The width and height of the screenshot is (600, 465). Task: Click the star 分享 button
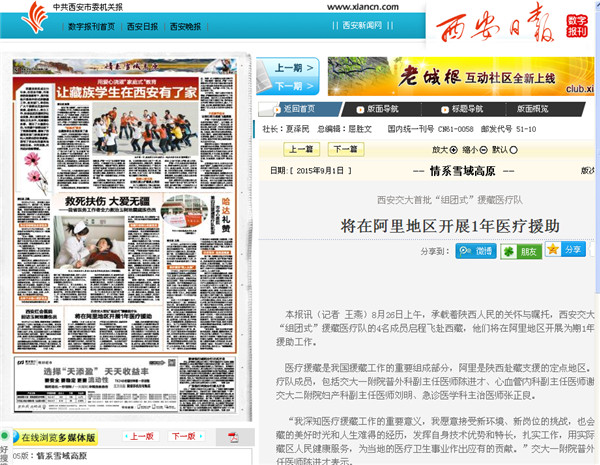coord(565,250)
